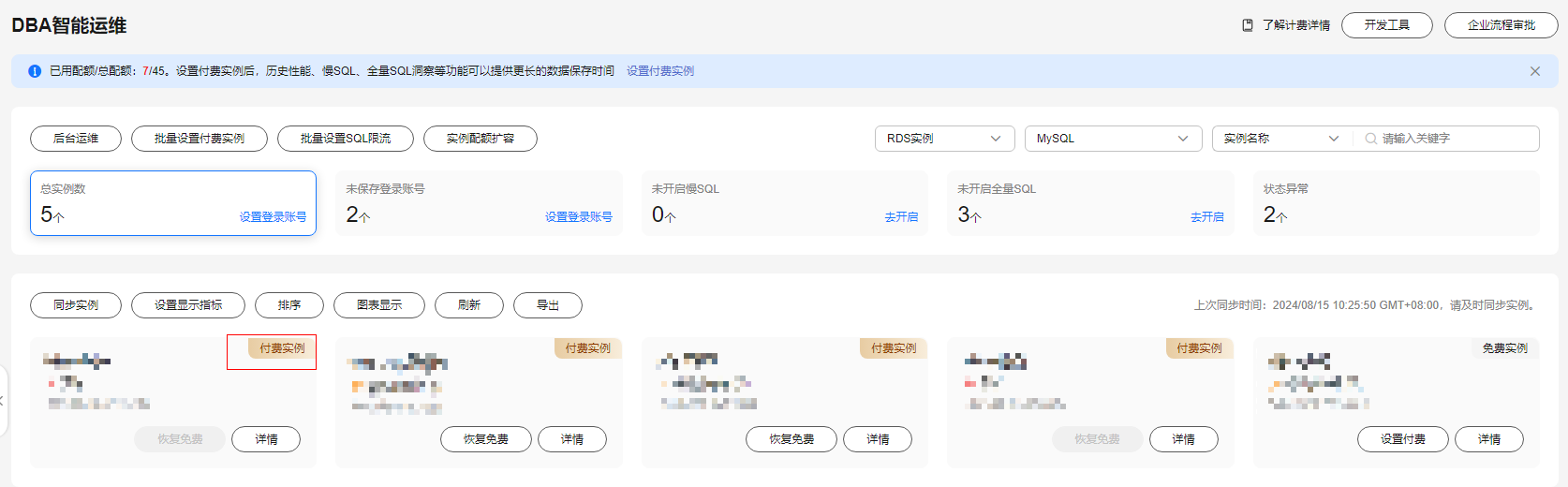Select the 未开启全量SQL summary card
Viewport: 1568px width, 487px height.
pos(1090,203)
